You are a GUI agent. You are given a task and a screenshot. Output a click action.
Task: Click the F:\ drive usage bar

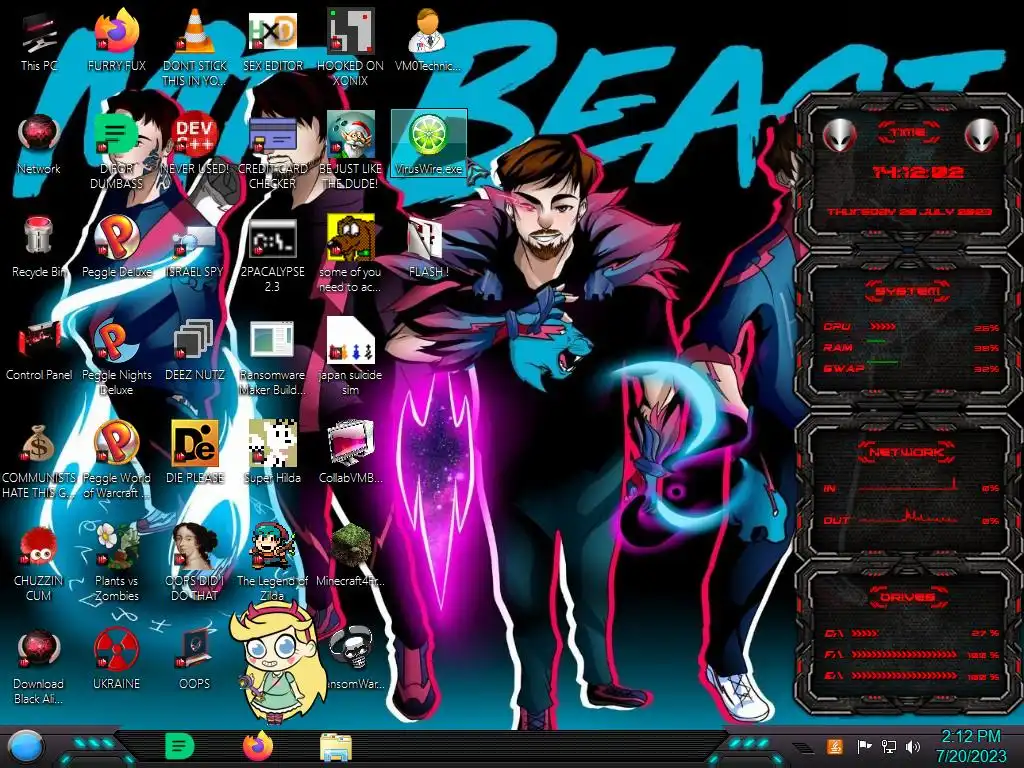pyautogui.click(x=911, y=654)
